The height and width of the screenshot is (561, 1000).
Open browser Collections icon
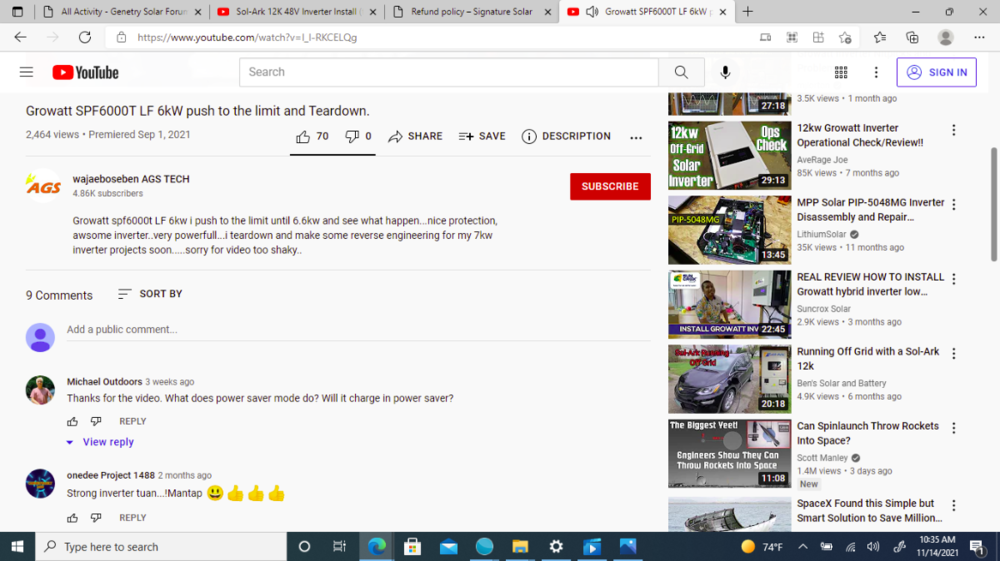tap(912, 38)
